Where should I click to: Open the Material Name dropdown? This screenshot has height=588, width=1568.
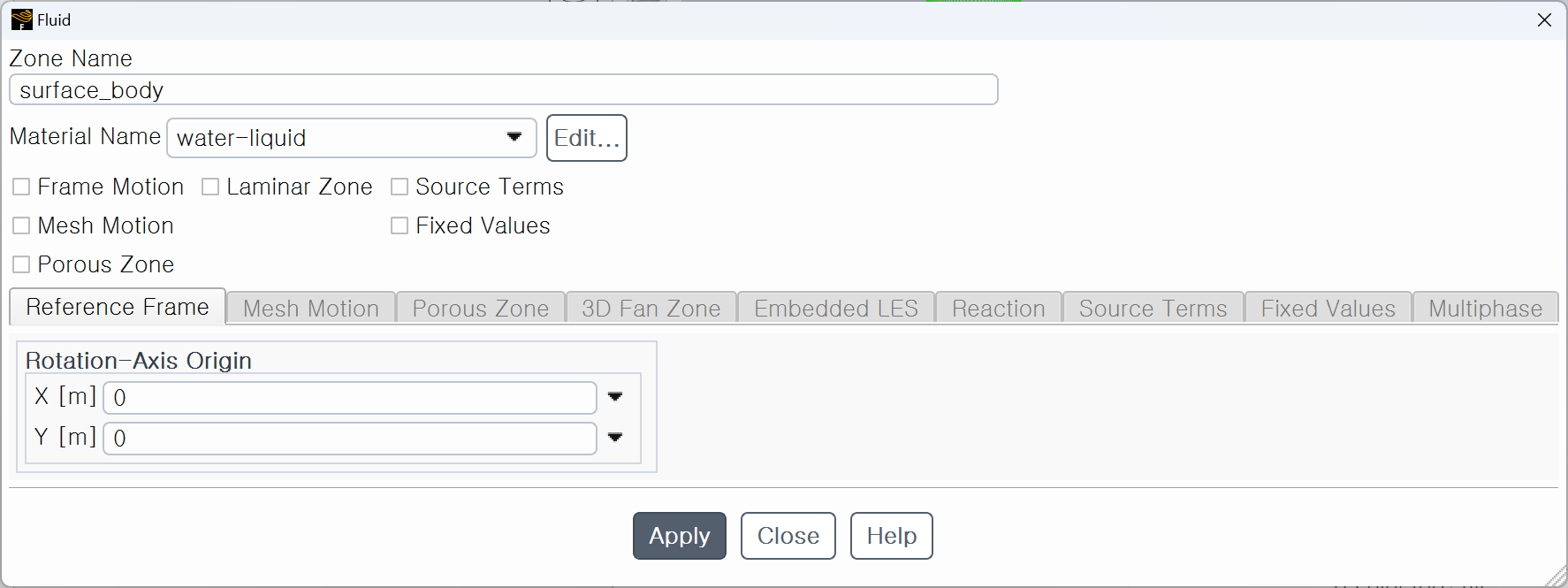click(352, 138)
